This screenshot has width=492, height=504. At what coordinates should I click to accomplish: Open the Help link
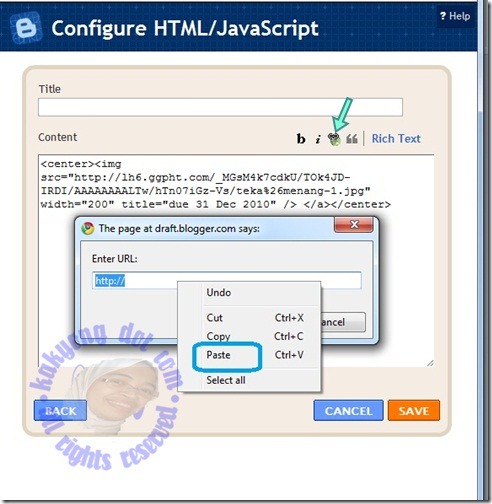coord(455,16)
